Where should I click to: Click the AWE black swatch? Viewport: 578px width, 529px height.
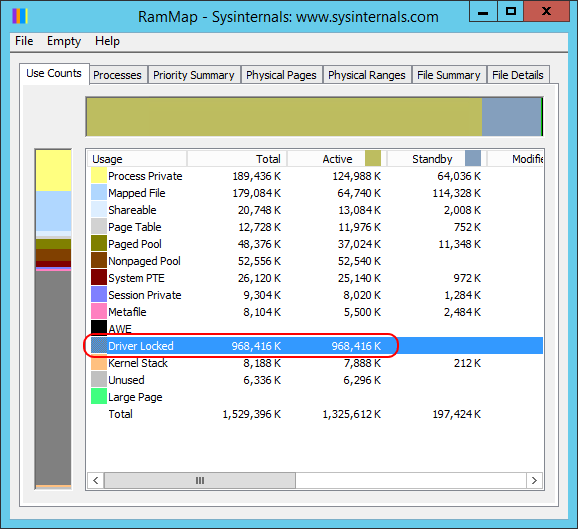click(x=99, y=328)
